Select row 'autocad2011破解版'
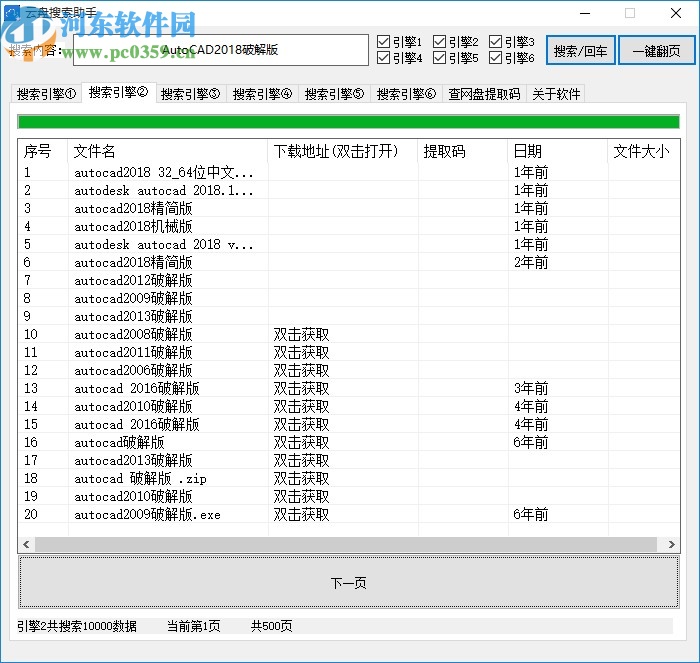Screen dimensions: 700x663 click(349, 352)
